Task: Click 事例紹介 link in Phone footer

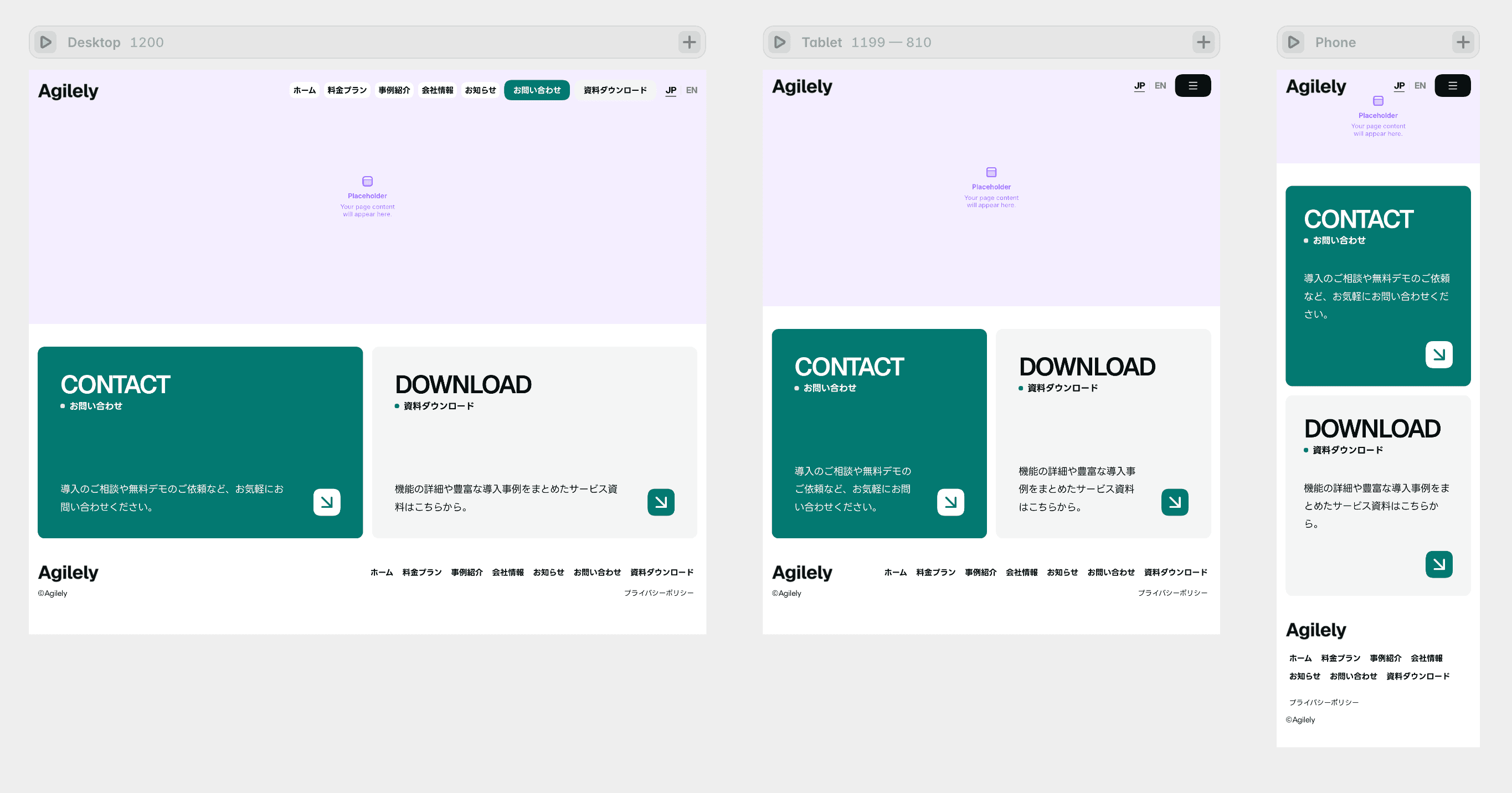Action: (x=1385, y=658)
